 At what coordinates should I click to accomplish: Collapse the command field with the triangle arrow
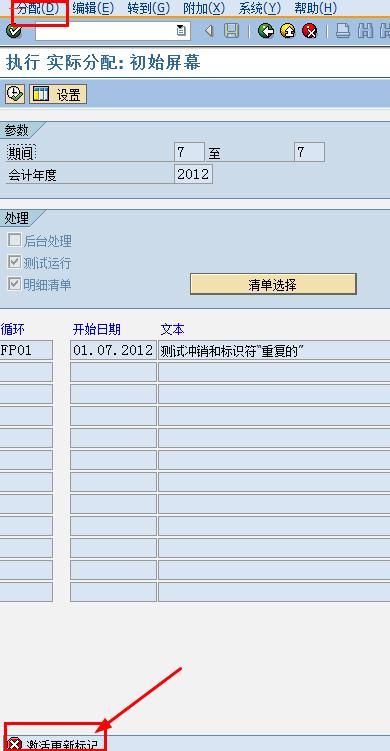point(209,32)
